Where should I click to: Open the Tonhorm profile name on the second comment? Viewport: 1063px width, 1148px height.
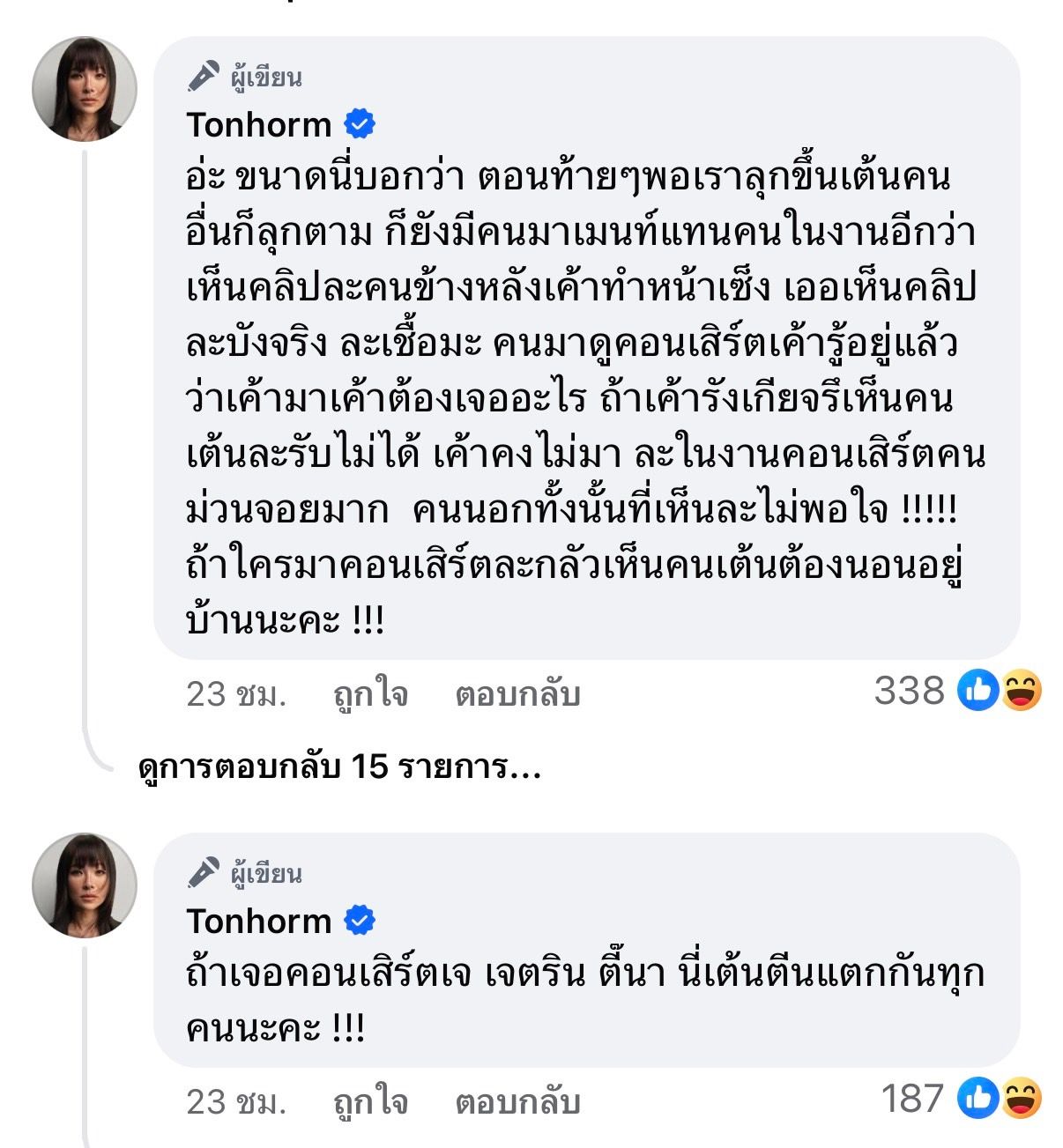259,922
